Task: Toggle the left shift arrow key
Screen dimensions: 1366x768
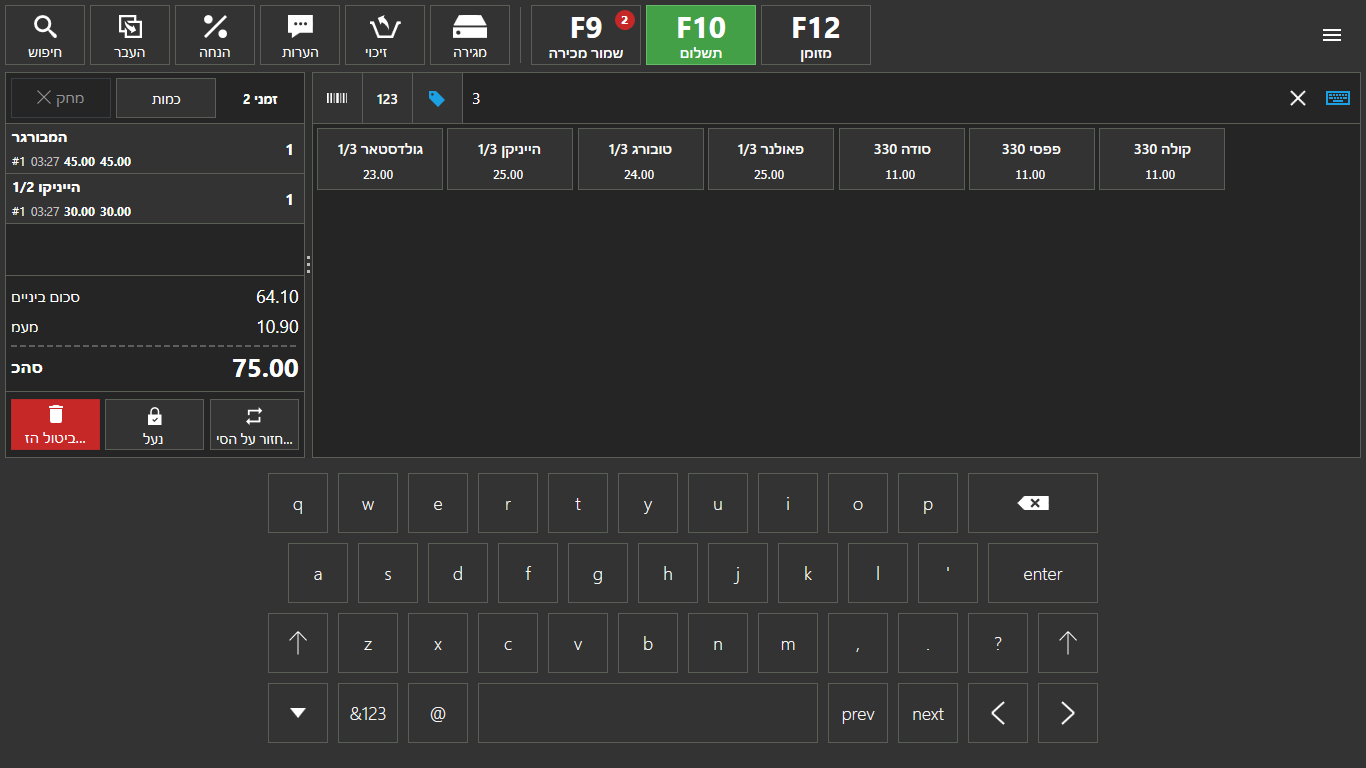Action: coord(298,643)
